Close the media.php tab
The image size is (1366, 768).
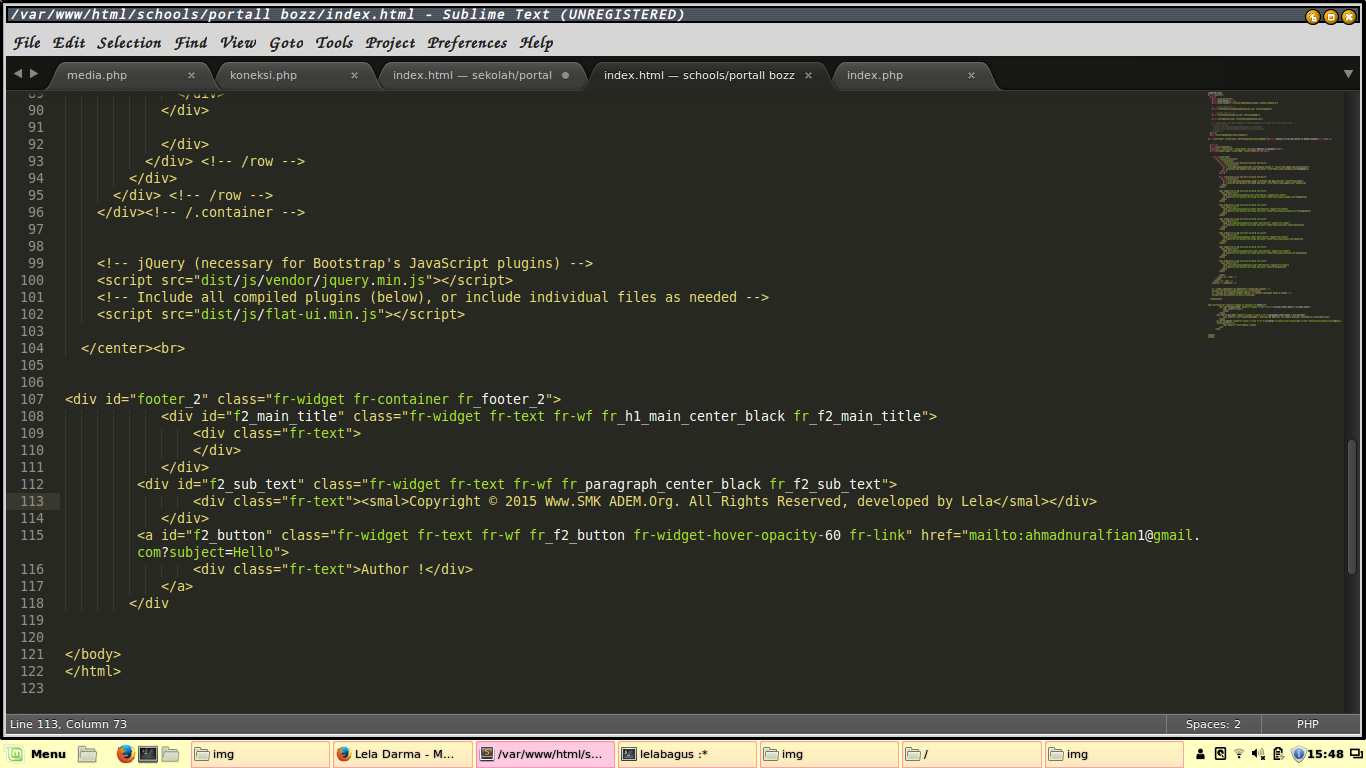pos(191,75)
